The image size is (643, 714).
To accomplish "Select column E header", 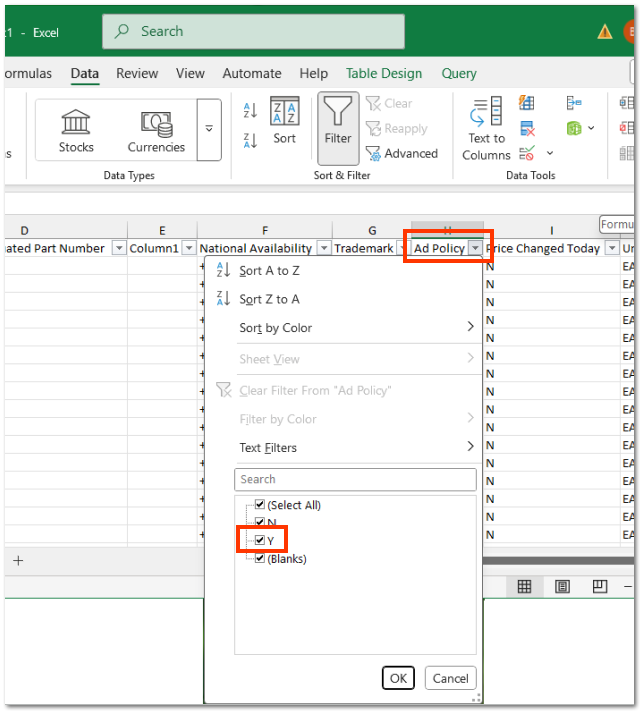I will click(162, 230).
